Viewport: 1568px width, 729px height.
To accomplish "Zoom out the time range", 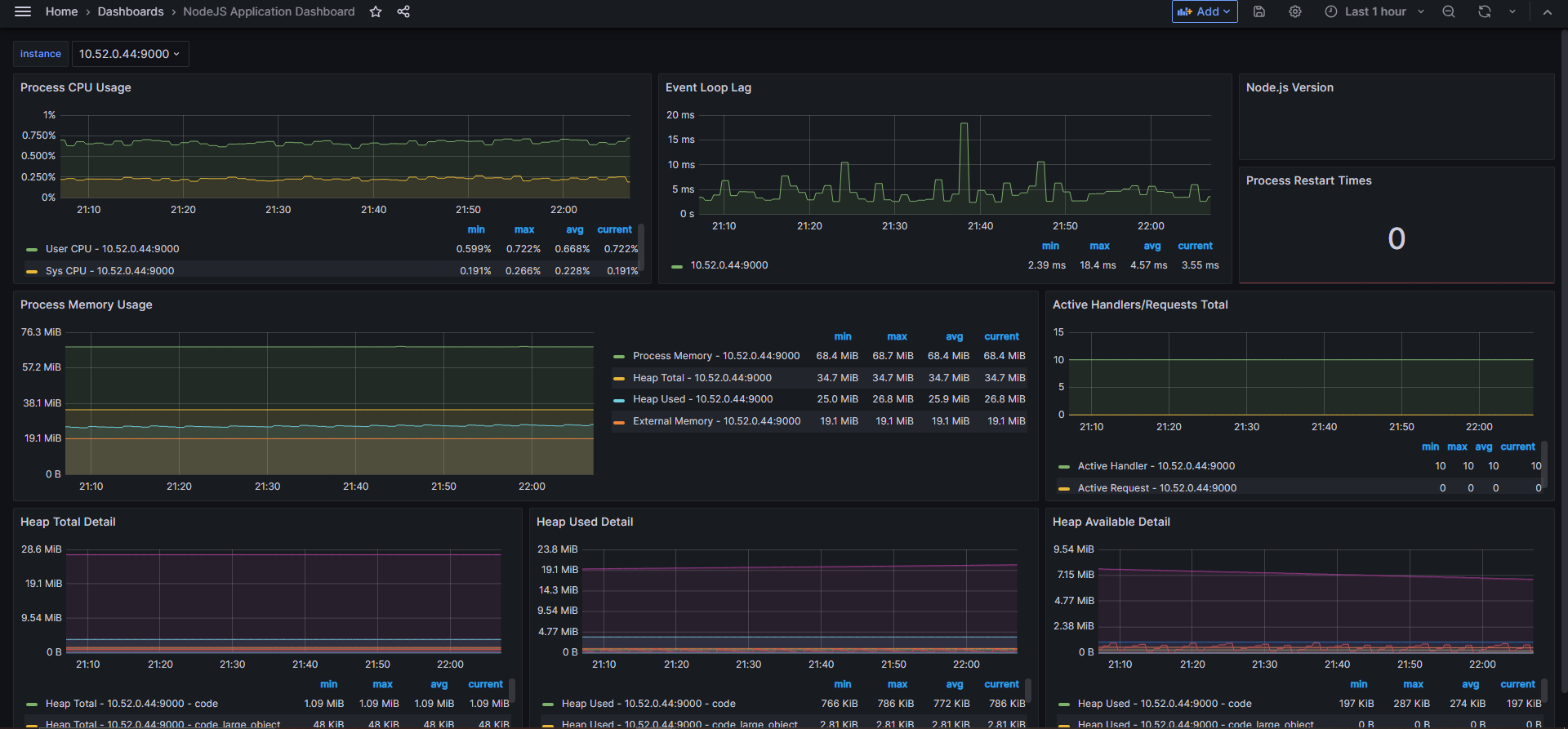I will (1449, 11).
